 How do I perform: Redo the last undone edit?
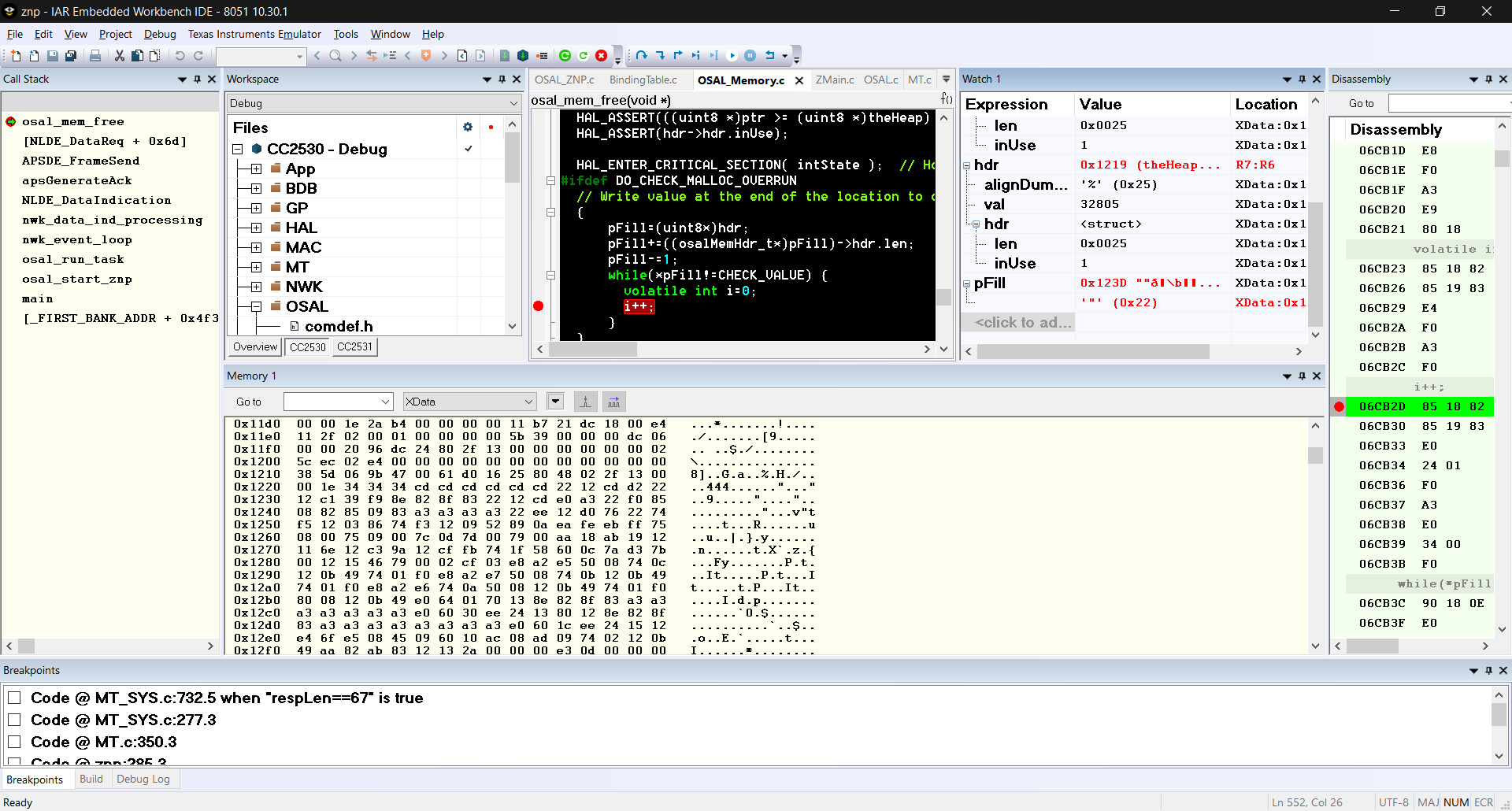tap(198, 56)
